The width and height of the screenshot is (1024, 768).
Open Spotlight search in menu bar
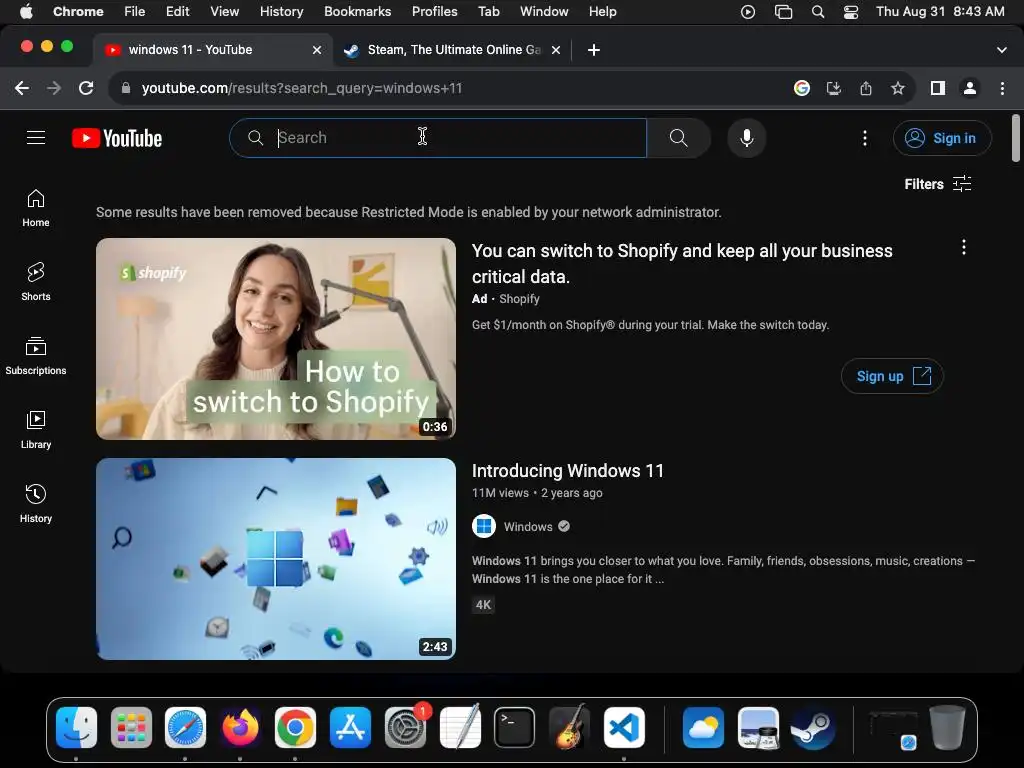coord(817,12)
